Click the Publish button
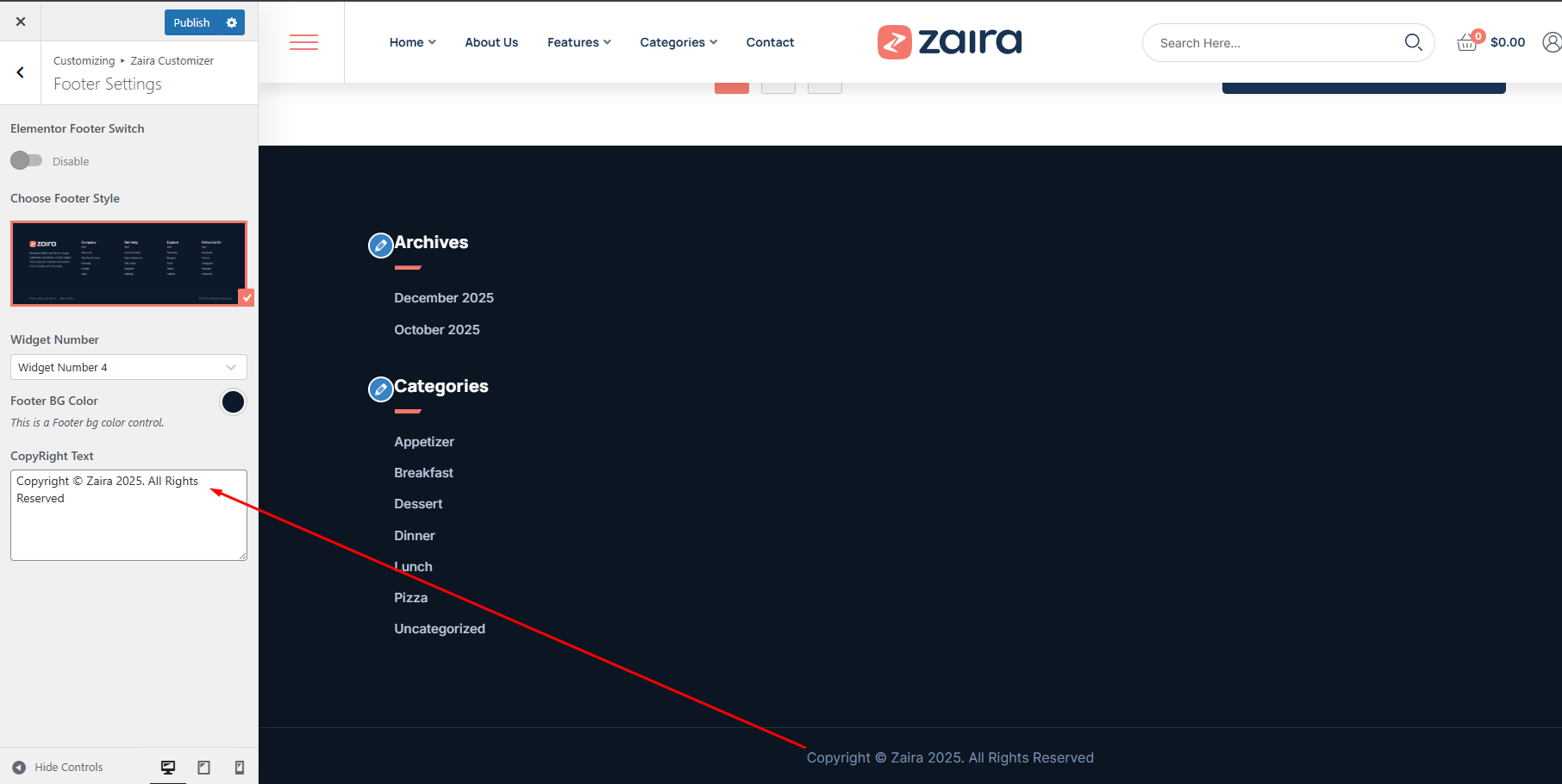1562x784 pixels. (x=191, y=22)
